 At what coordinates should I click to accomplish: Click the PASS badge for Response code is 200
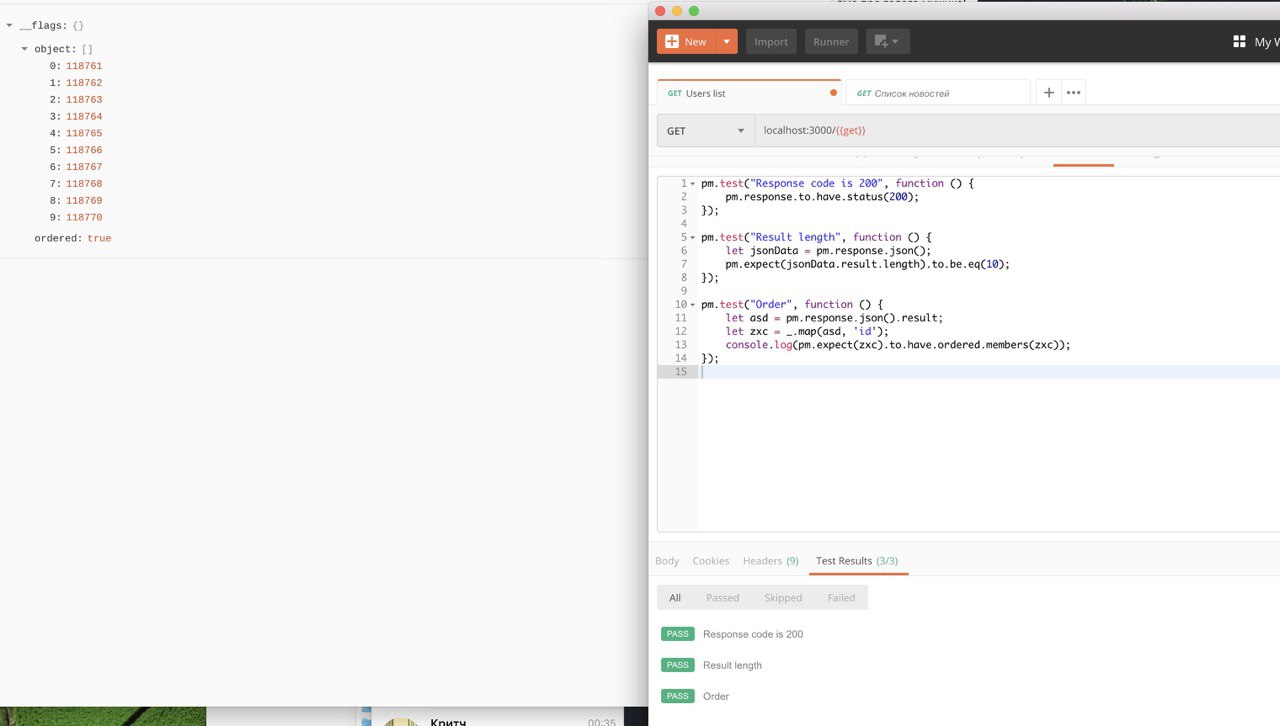pyautogui.click(x=678, y=634)
